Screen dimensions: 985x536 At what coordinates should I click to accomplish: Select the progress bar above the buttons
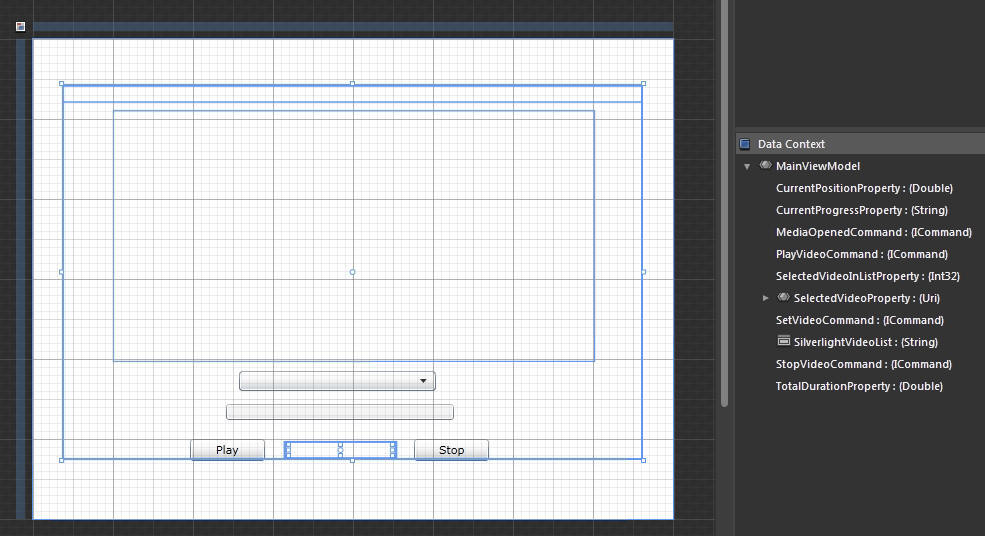(340, 412)
